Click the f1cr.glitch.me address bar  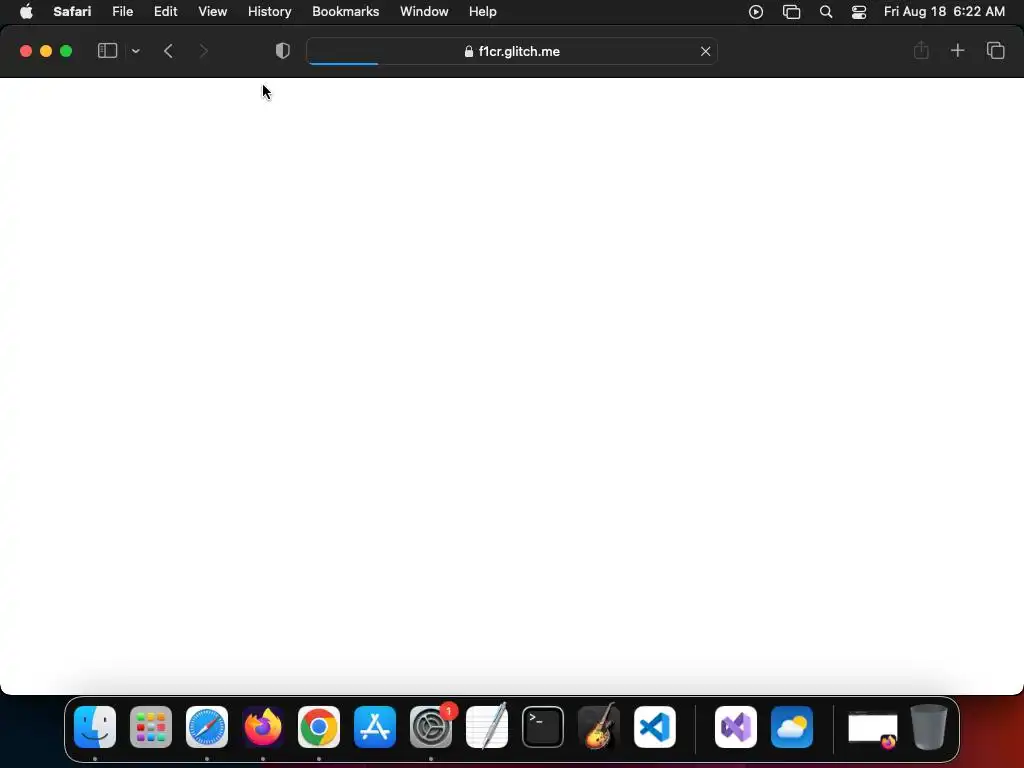(512, 51)
